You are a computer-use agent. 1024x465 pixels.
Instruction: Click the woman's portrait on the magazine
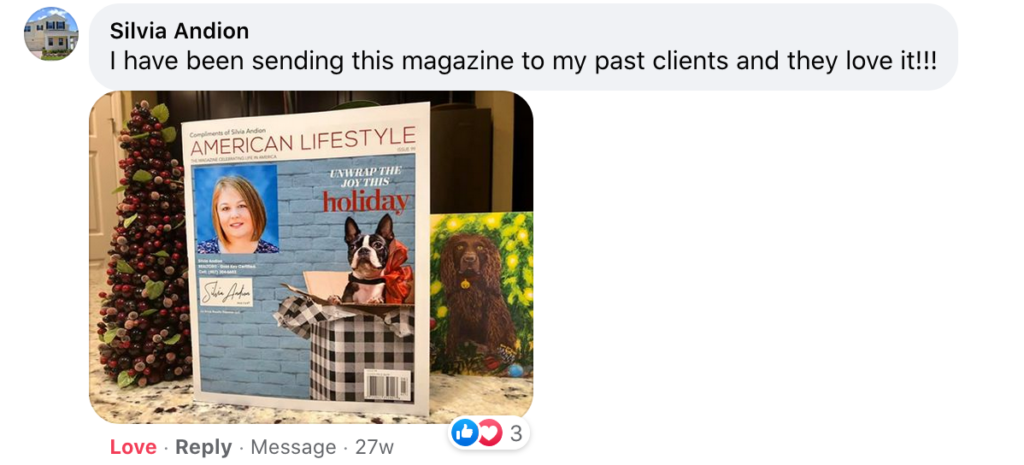(x=236, y=209)
